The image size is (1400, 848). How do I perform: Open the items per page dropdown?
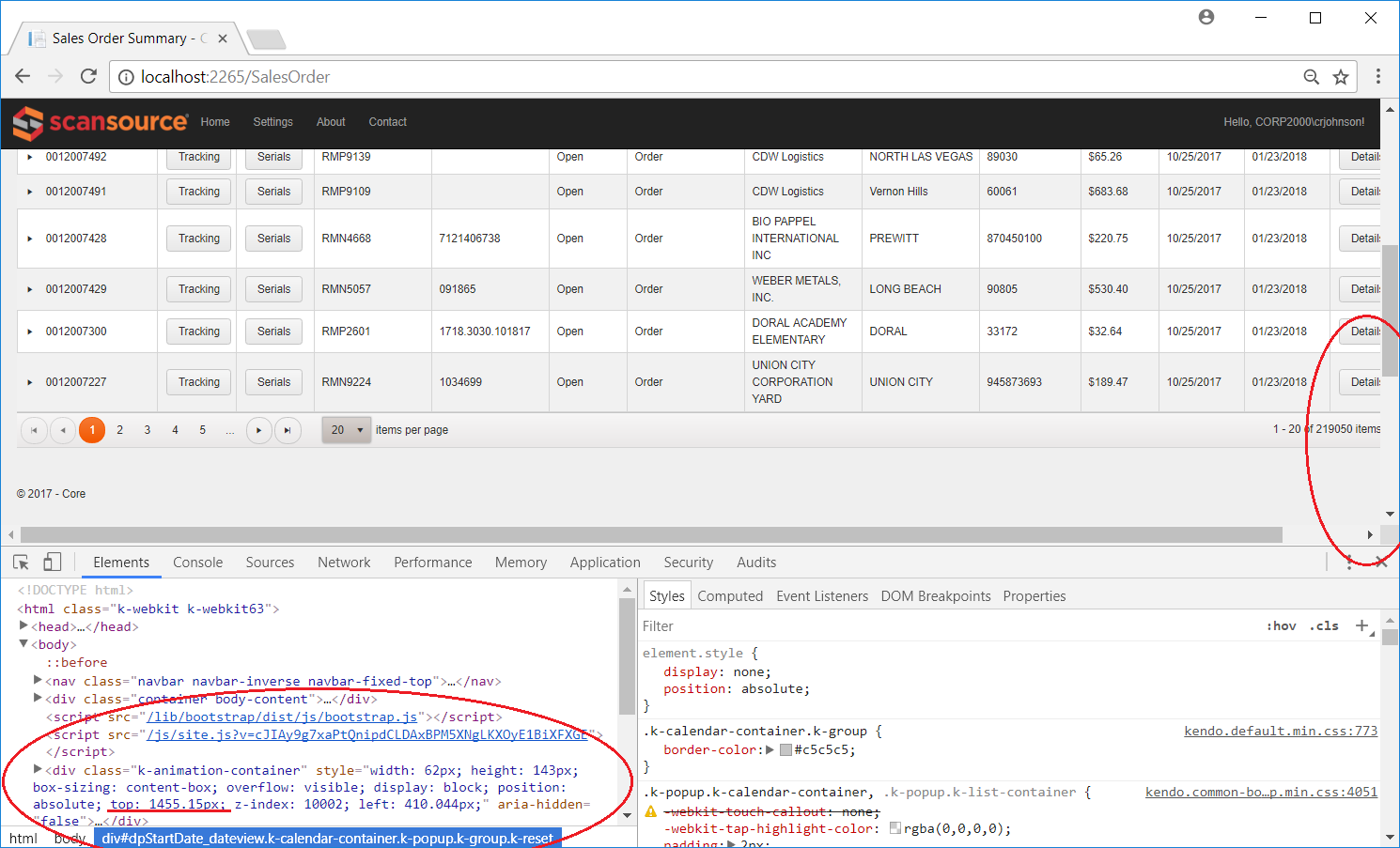346,430
